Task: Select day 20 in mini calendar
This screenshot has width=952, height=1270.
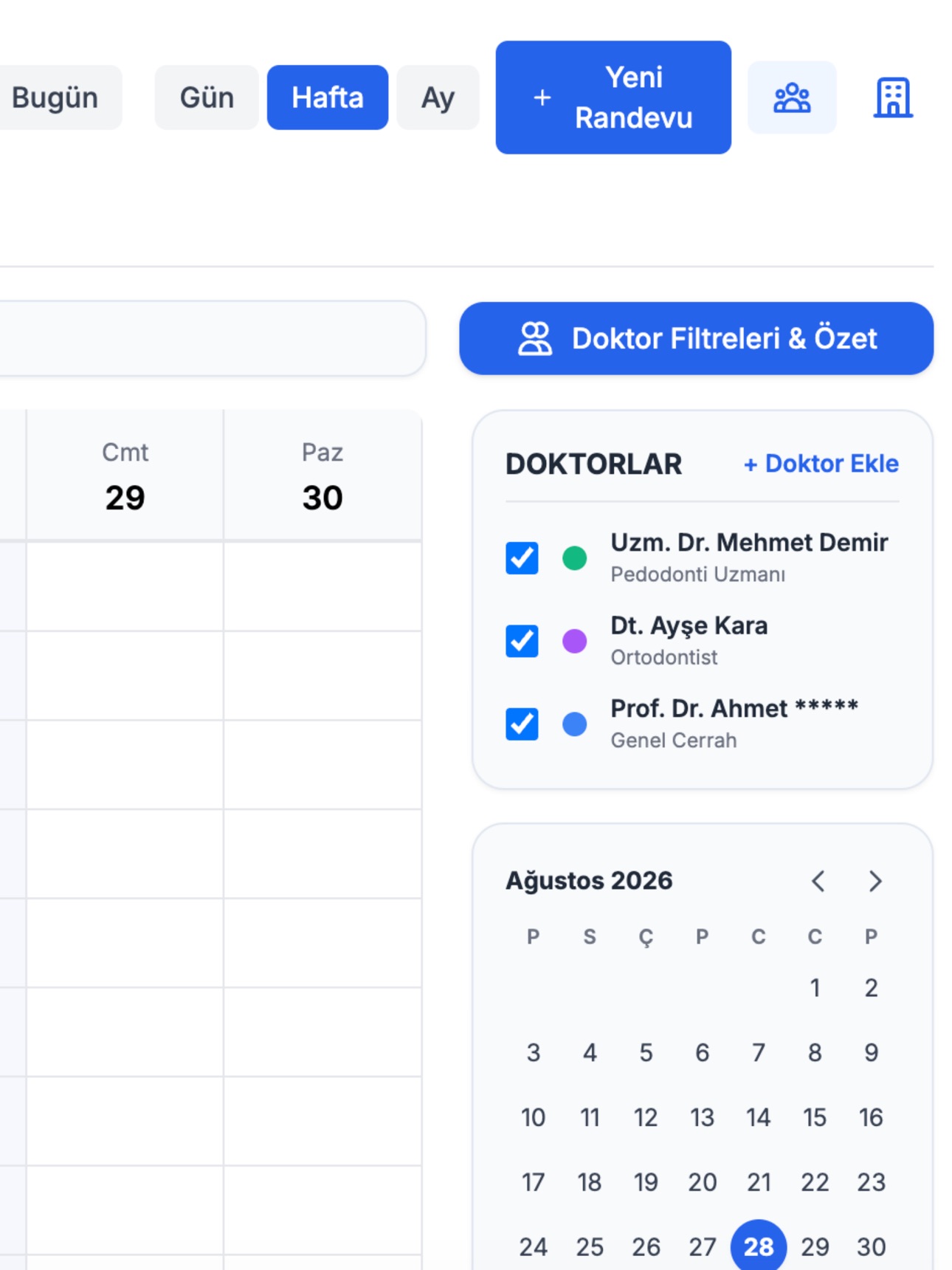Action: tap(702, 1183)
